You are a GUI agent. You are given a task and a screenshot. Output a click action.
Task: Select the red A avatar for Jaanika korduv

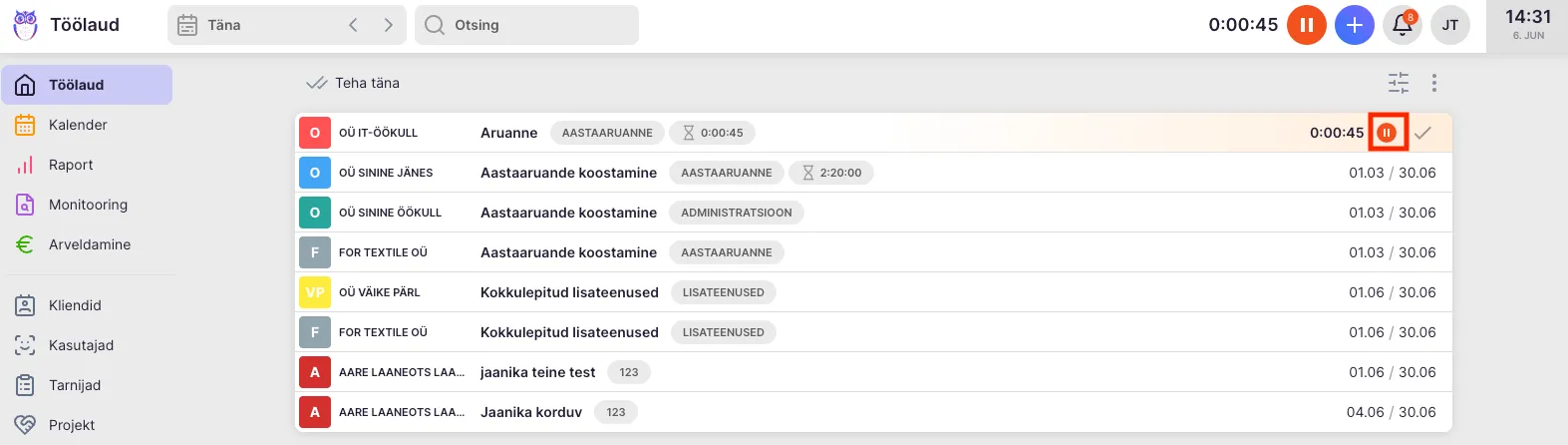coord(315,412)
